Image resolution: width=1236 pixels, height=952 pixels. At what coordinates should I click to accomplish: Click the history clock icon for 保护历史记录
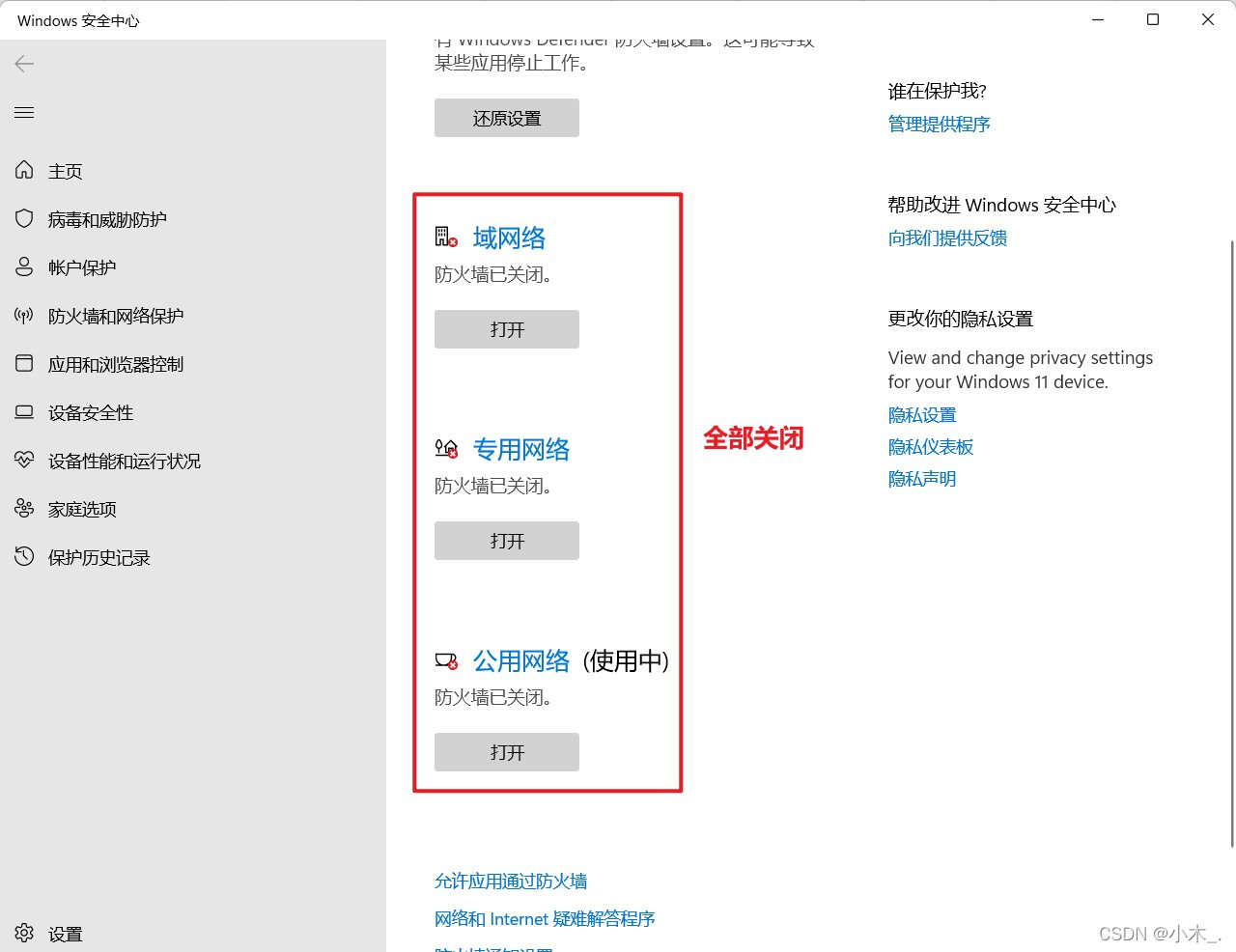pyautogui.click(x=24, y=557)
